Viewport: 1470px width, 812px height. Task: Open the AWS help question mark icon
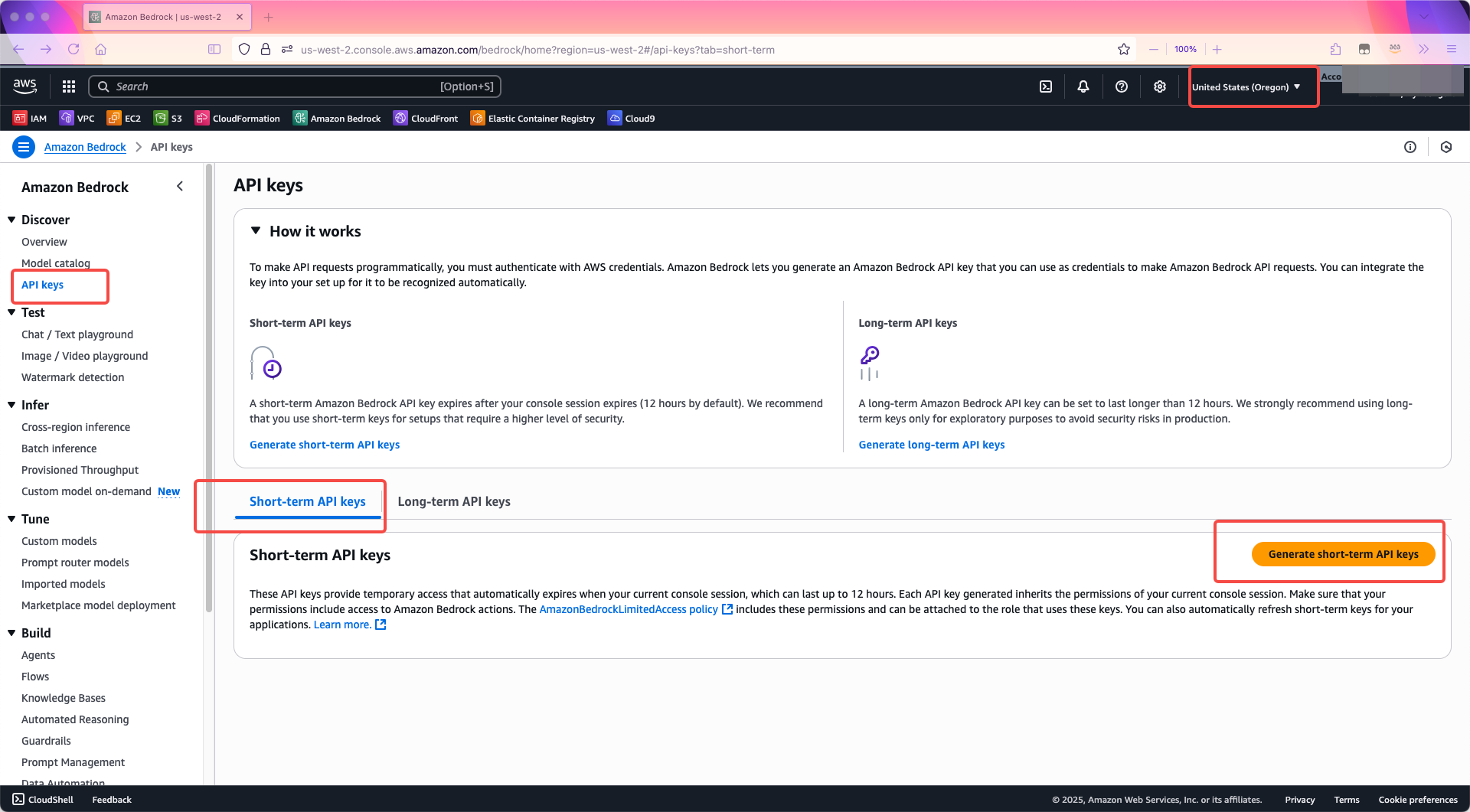[x=1122, y=86]
